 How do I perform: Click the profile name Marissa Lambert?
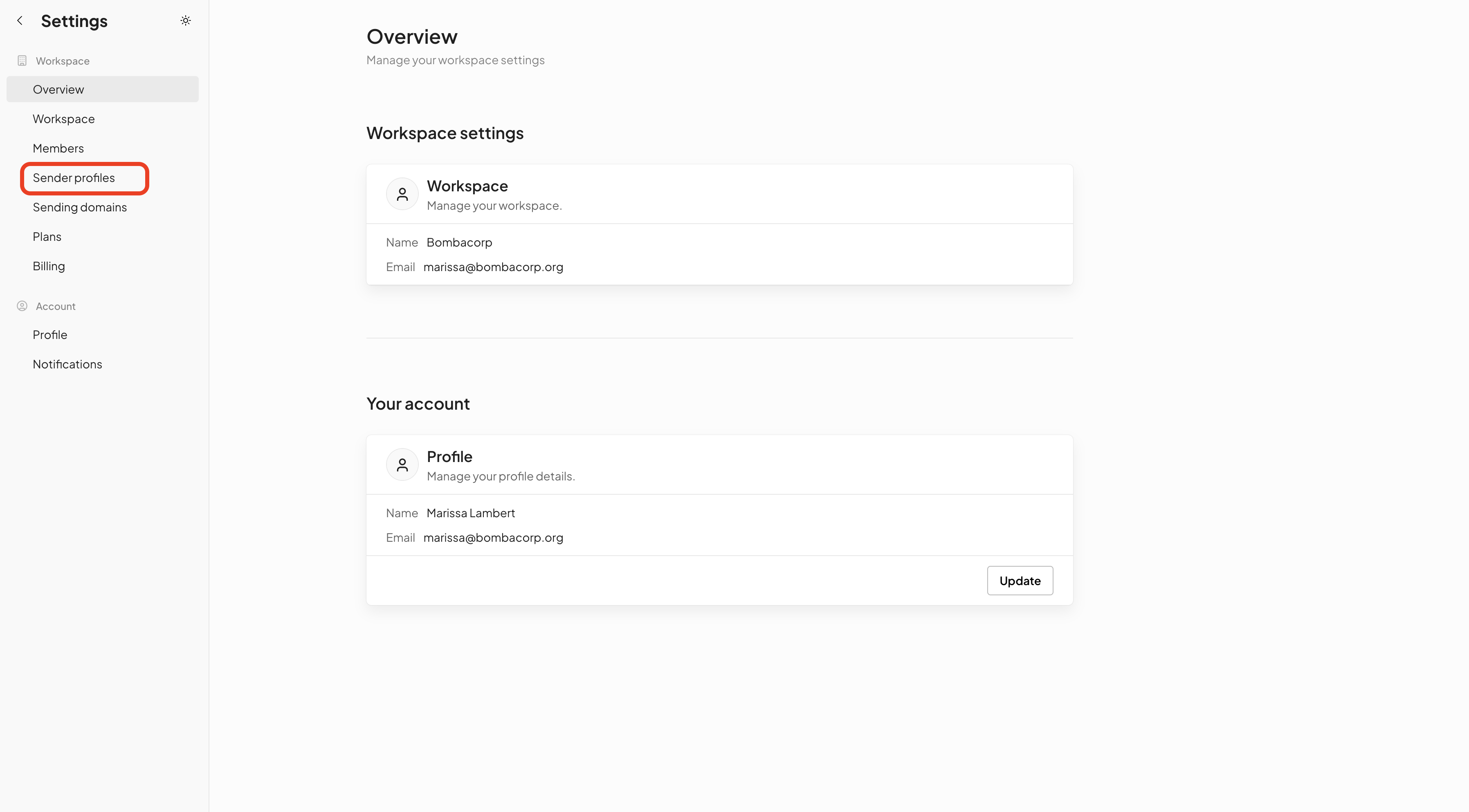tap(470, 513)
